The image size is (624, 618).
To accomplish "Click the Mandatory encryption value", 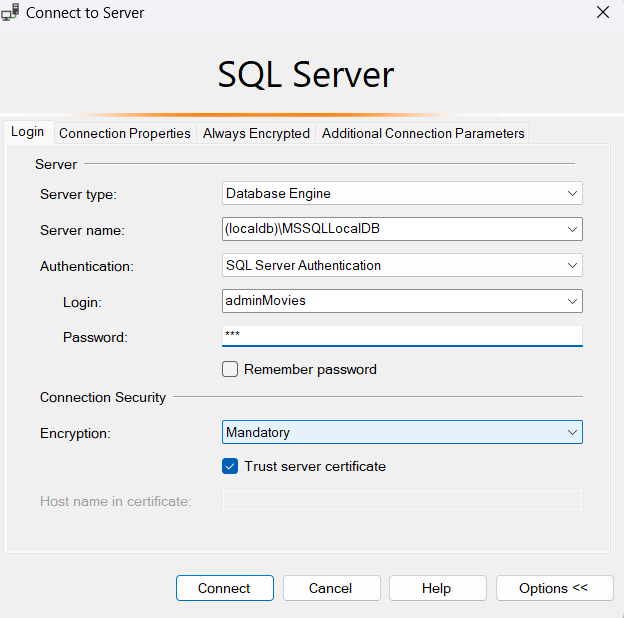I will click(x=258, y=433).
